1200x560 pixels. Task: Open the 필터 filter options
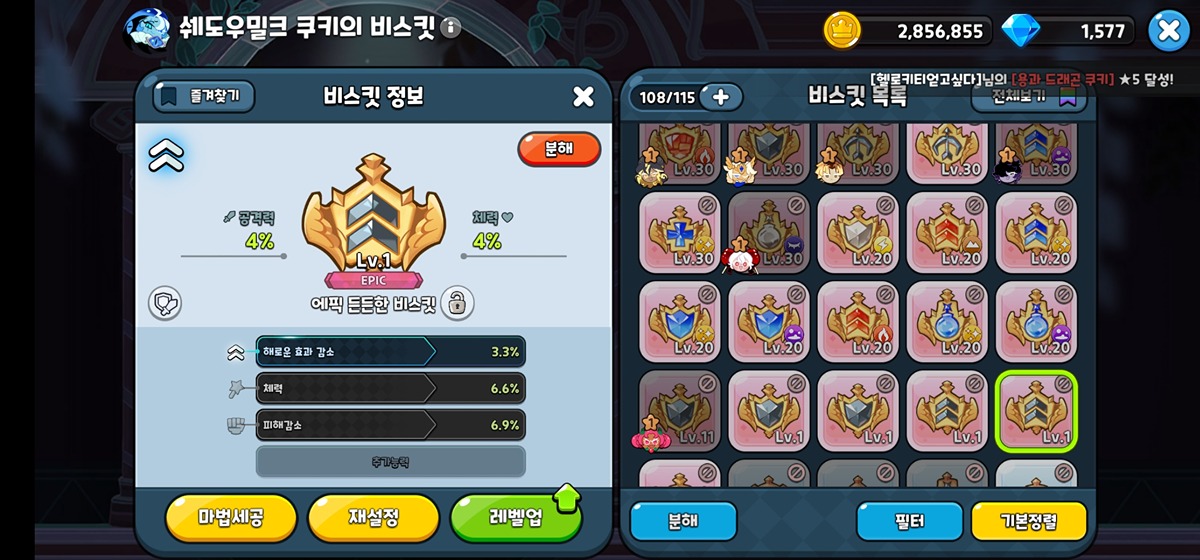pos(910,521)
